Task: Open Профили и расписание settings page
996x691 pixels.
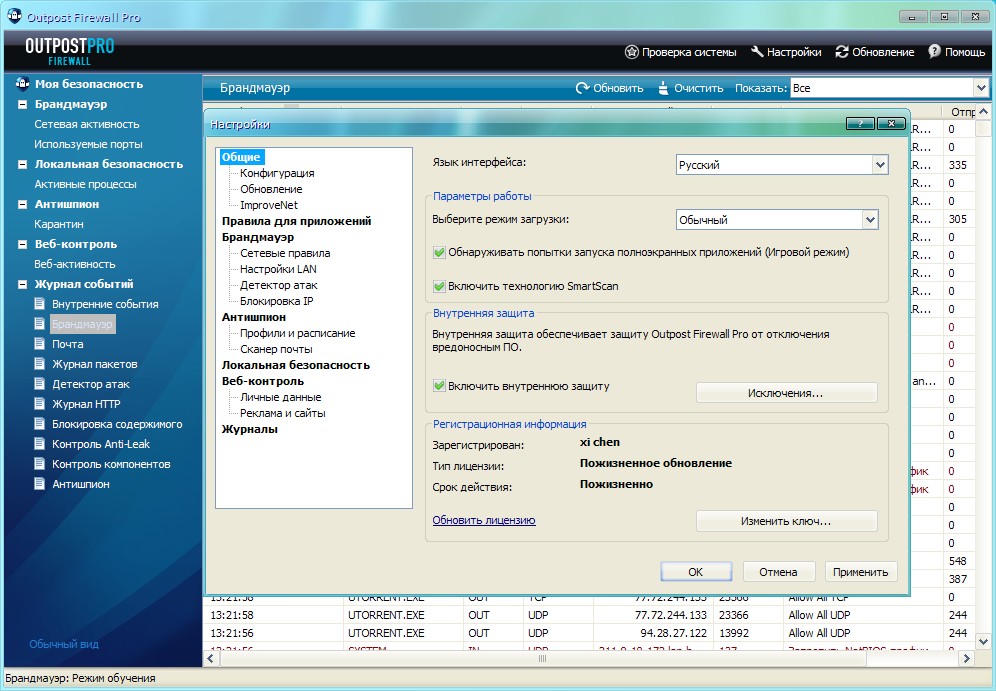Action: (x=297, y=333)
